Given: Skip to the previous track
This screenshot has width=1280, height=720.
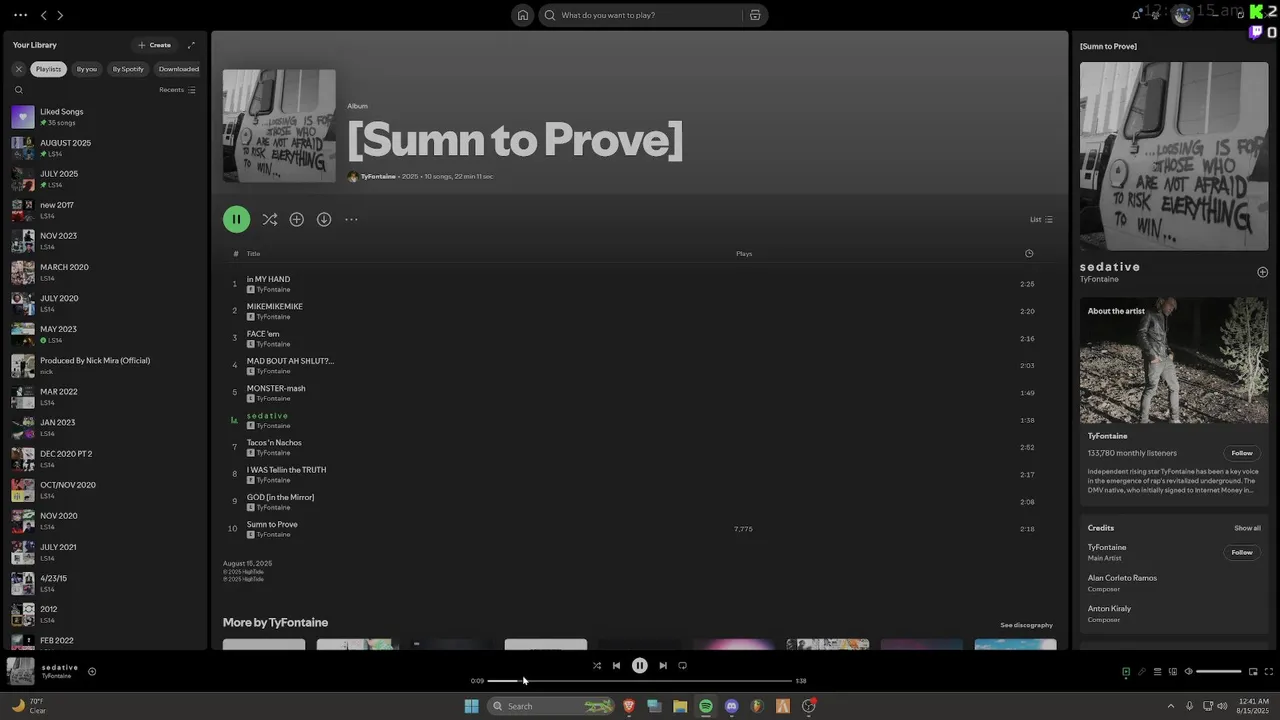Looking at the screenshot, I should (x=616, y=665).
